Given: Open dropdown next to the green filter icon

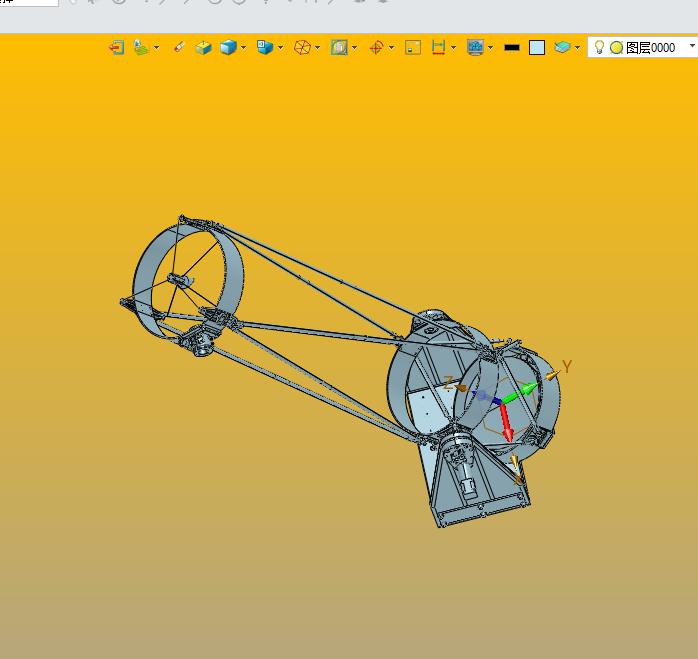Looking at the screenshot, I should (156, 47).
